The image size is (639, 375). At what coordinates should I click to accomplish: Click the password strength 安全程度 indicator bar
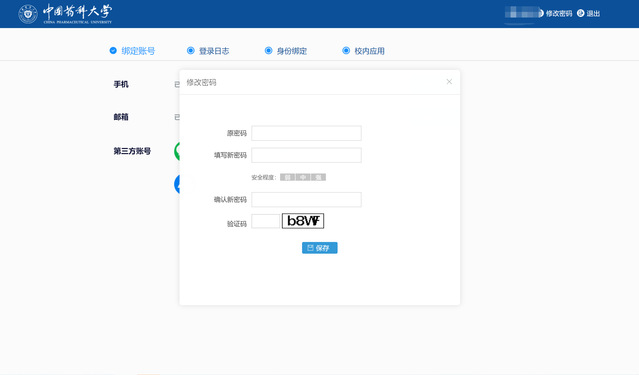303,177
